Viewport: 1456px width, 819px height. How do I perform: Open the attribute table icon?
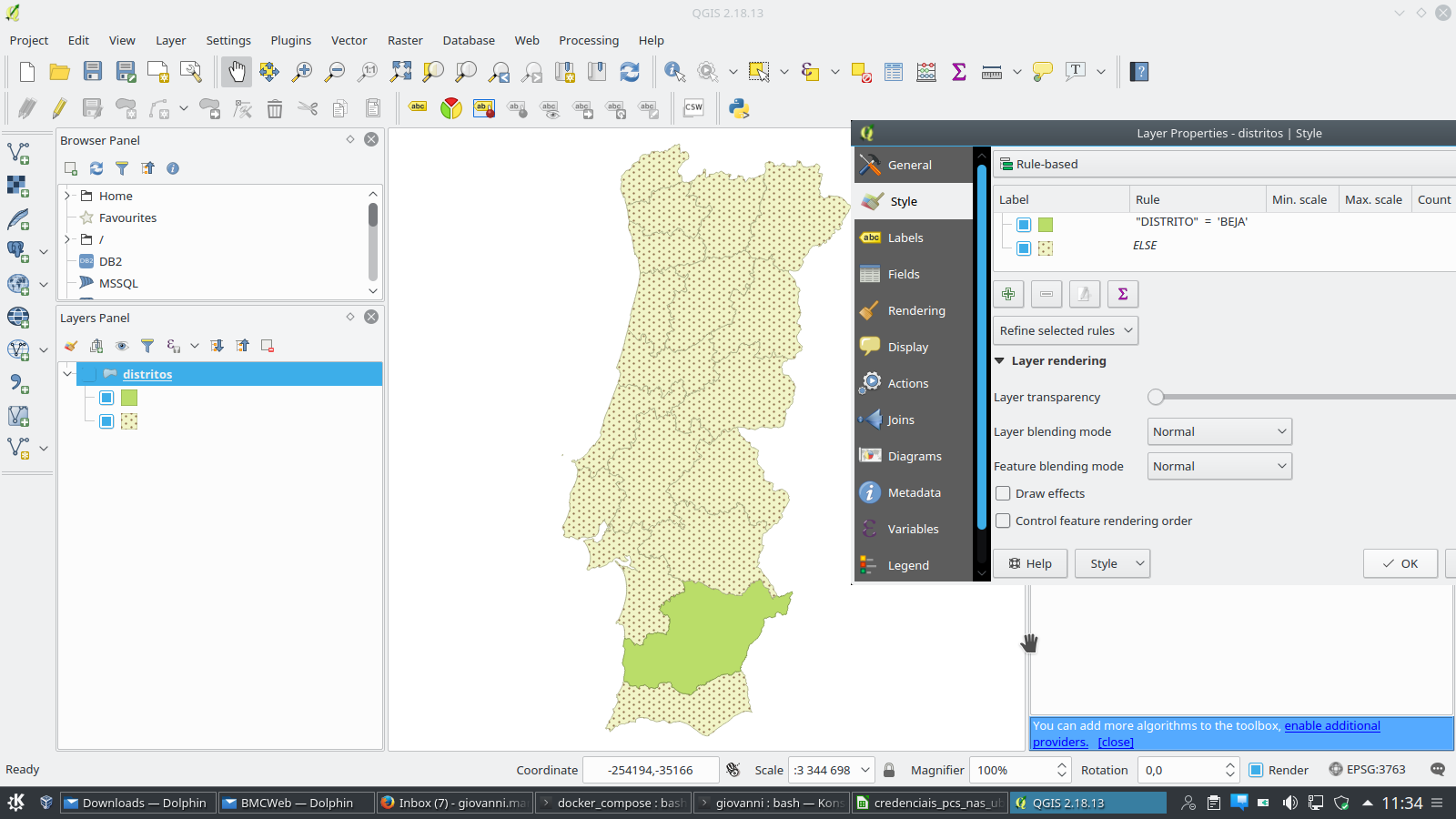point(894,72)
